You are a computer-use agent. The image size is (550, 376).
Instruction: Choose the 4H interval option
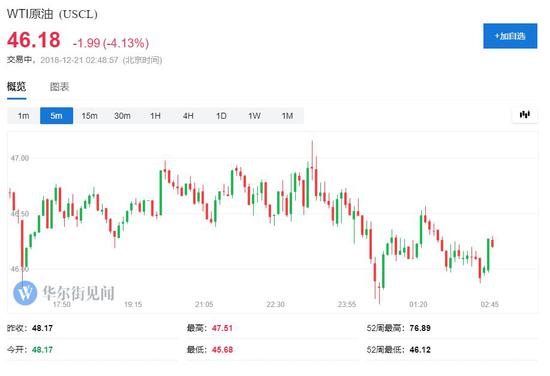click(188, 116)
